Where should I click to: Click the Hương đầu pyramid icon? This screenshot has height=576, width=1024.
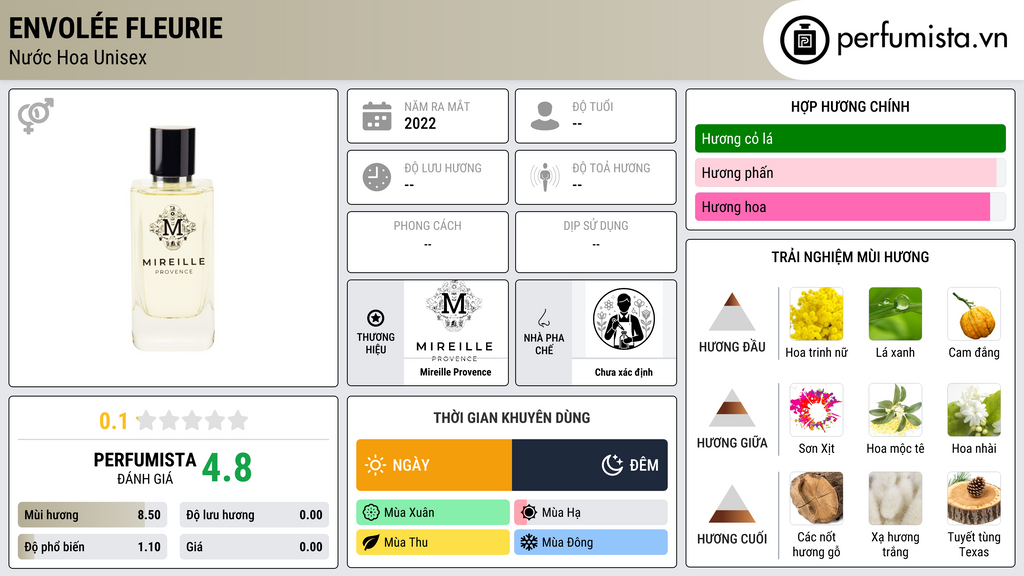pos(732,312)
